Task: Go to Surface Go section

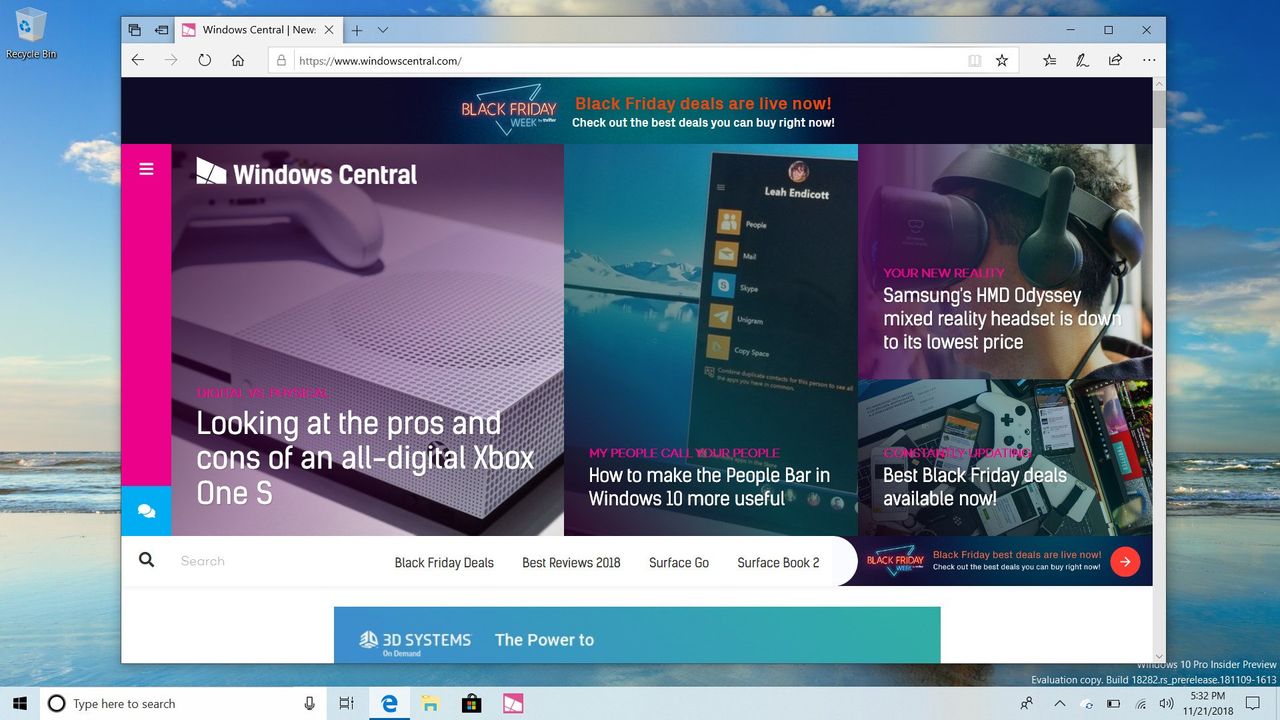Action: [679, 562]
